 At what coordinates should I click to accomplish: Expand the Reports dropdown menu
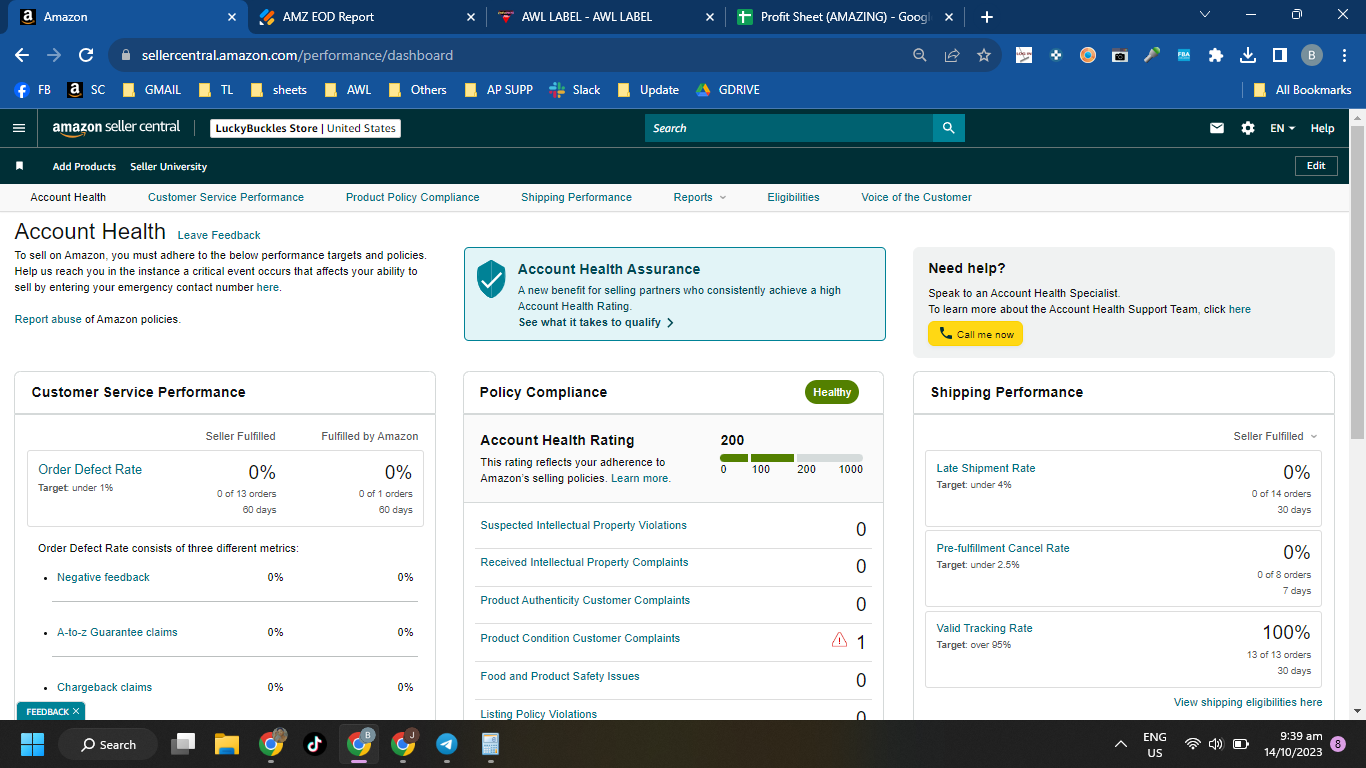[700, 197]
